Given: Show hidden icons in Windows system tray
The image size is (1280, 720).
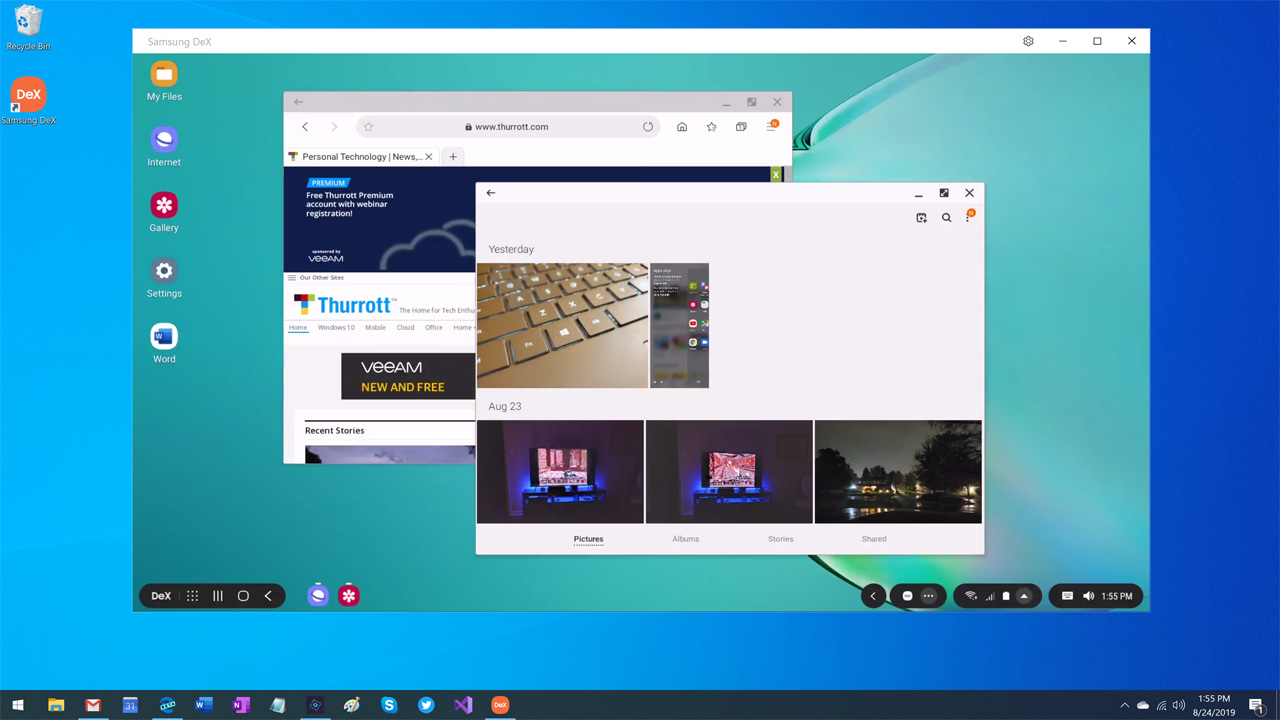Looking at the screenshot, I should (1124, 705).
